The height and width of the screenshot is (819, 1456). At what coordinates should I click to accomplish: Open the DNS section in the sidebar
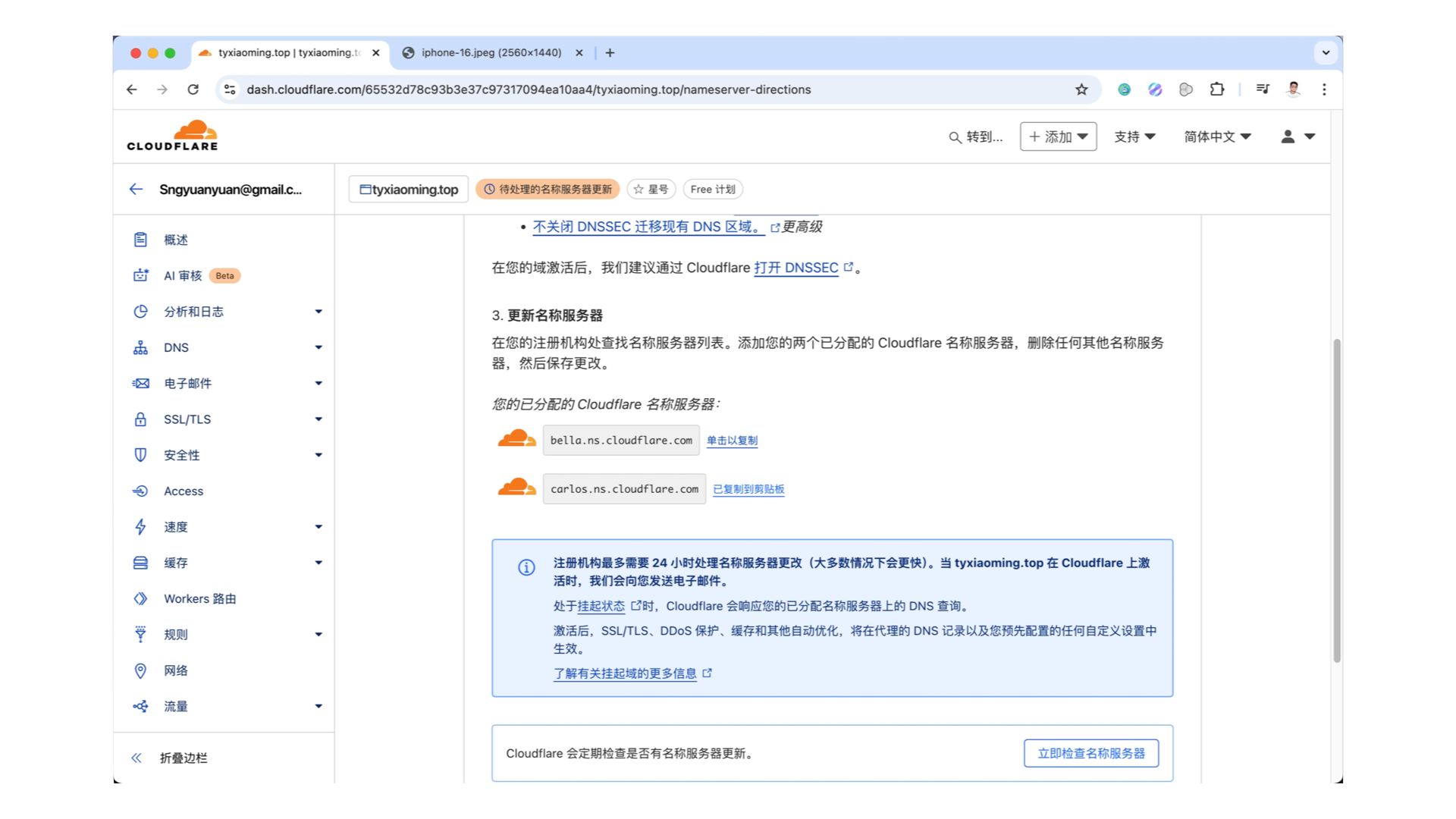click(176, 347)
